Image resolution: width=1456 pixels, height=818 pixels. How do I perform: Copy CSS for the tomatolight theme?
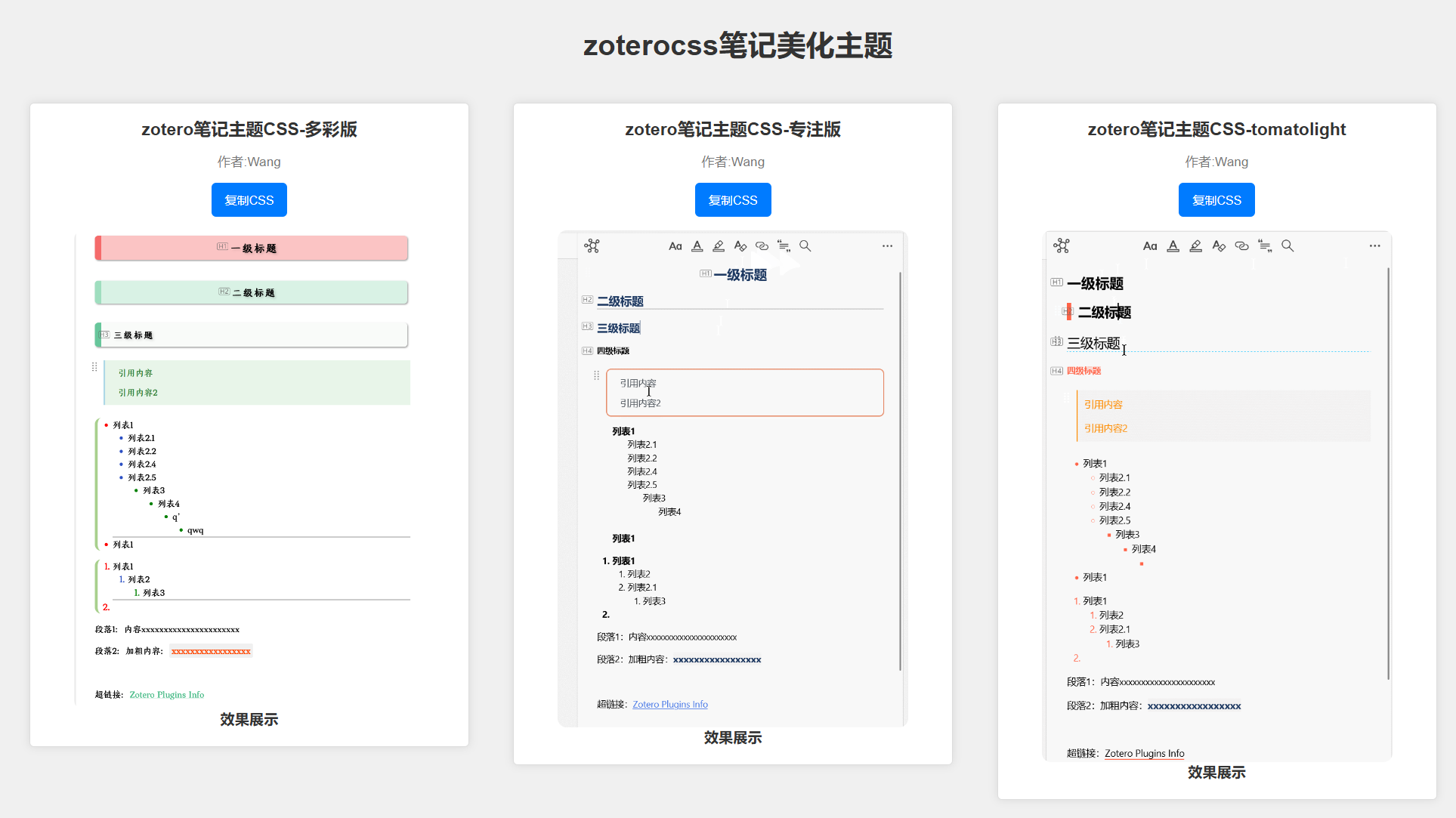1216,200
